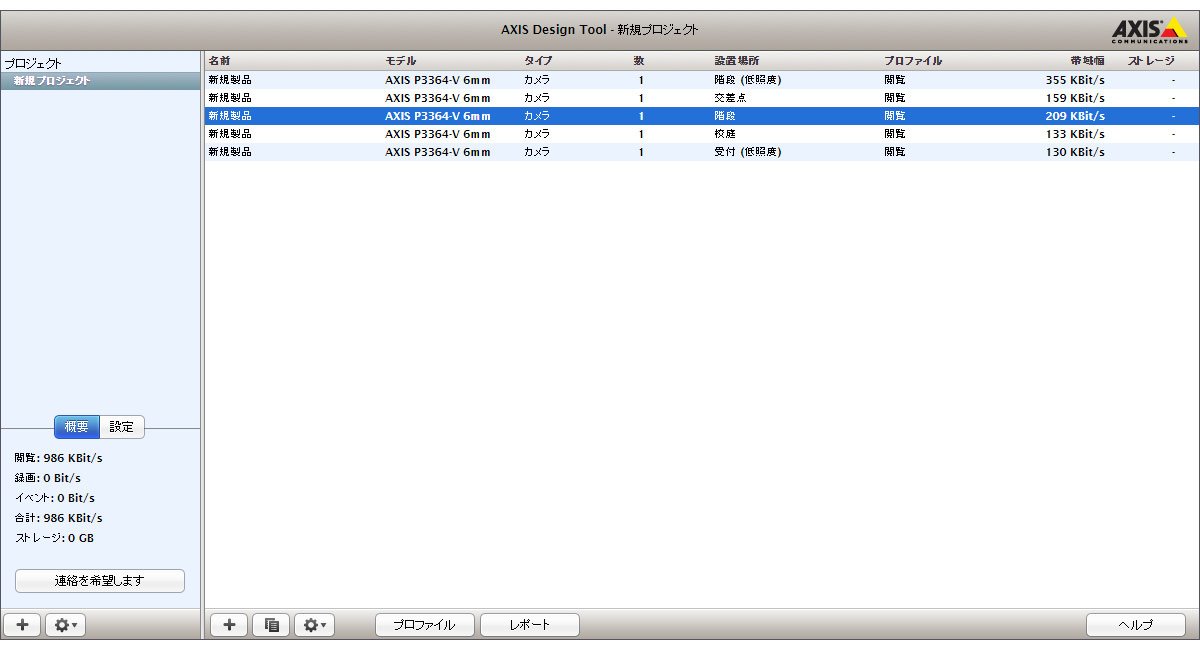Switch to the 設定 tab
The width and height of the screenshot is (1200, 650).
(x=122, y=427)
